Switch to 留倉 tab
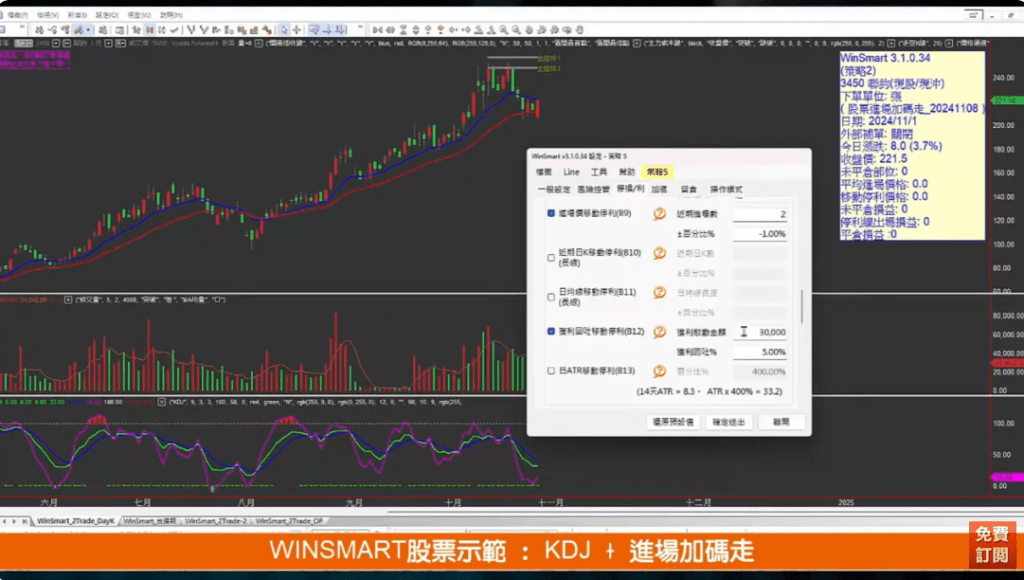 [x=689, y=189]
